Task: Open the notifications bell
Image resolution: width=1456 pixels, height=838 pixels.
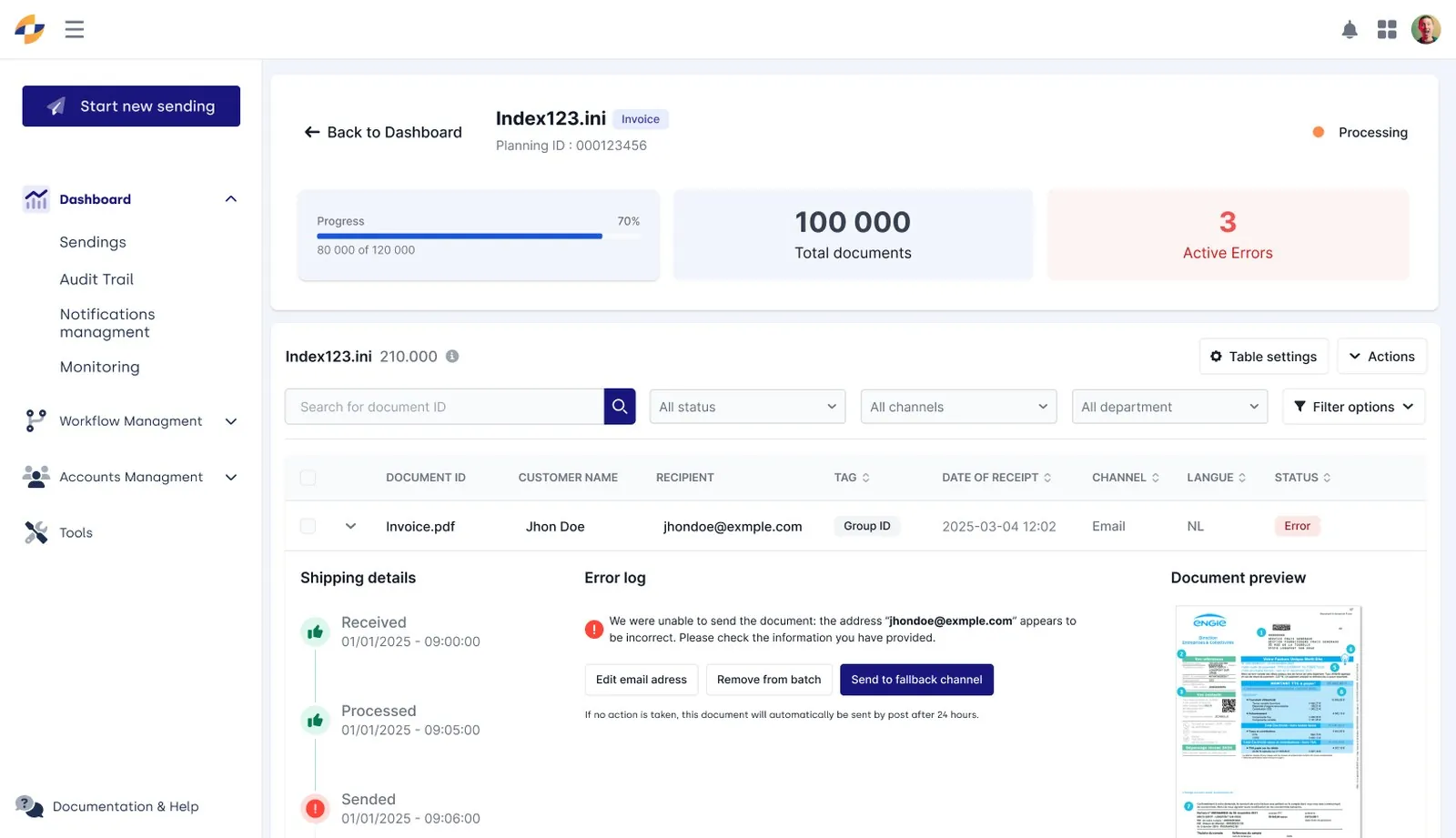Action: click(1350, 30)
